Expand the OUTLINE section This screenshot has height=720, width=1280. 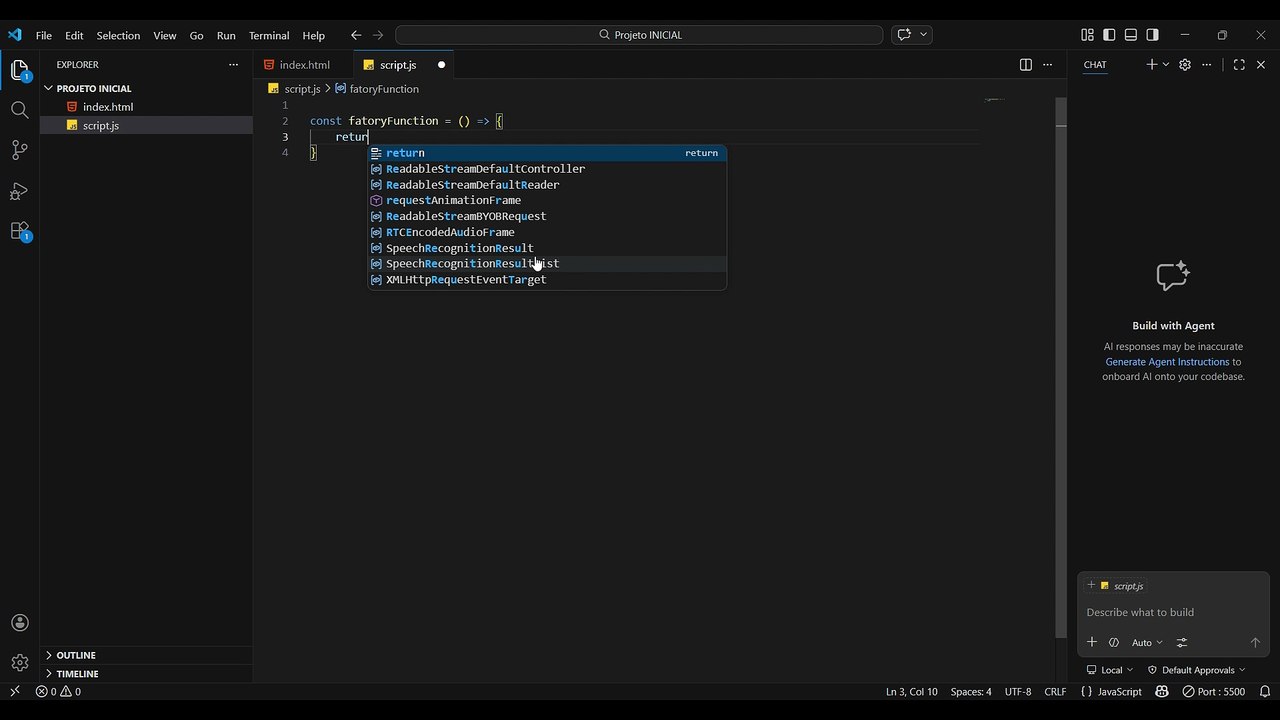pos(145,655)
